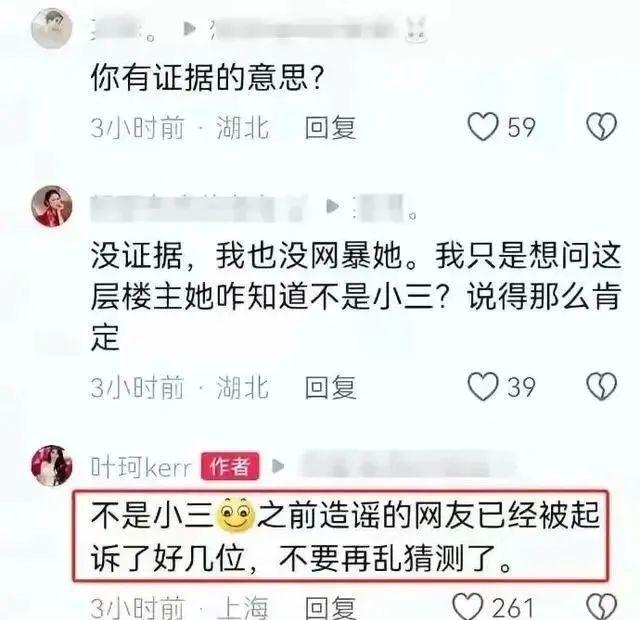The width and height of the screenshot is (640, 620).
Task: Tap reply arrow next to 作者 badge
Action: click(x=278, y=466)
